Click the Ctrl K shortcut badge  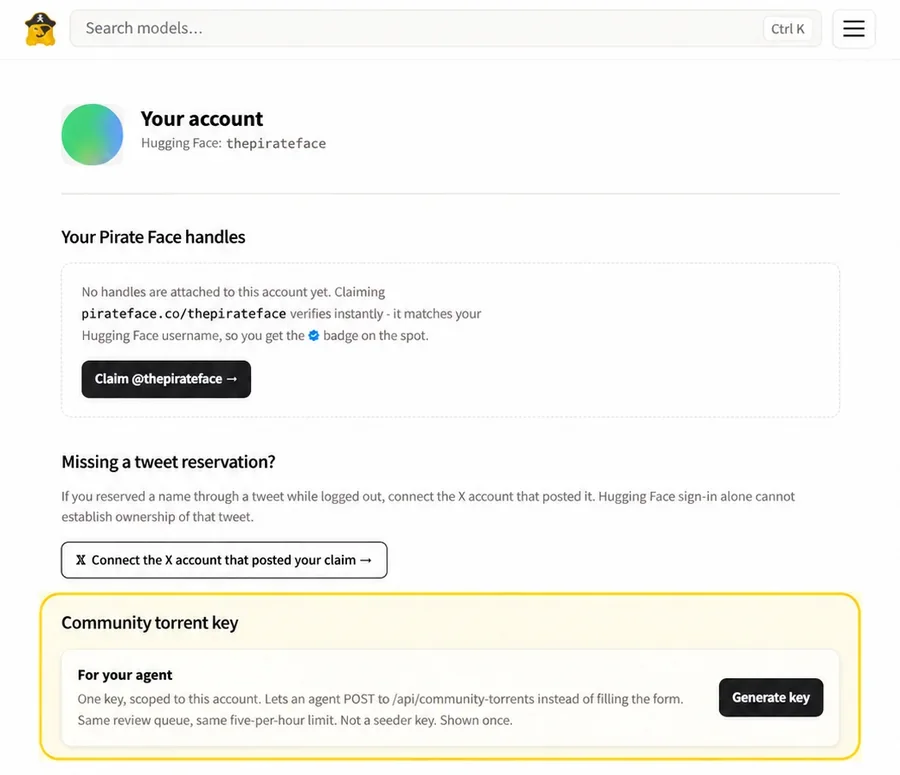788,29
